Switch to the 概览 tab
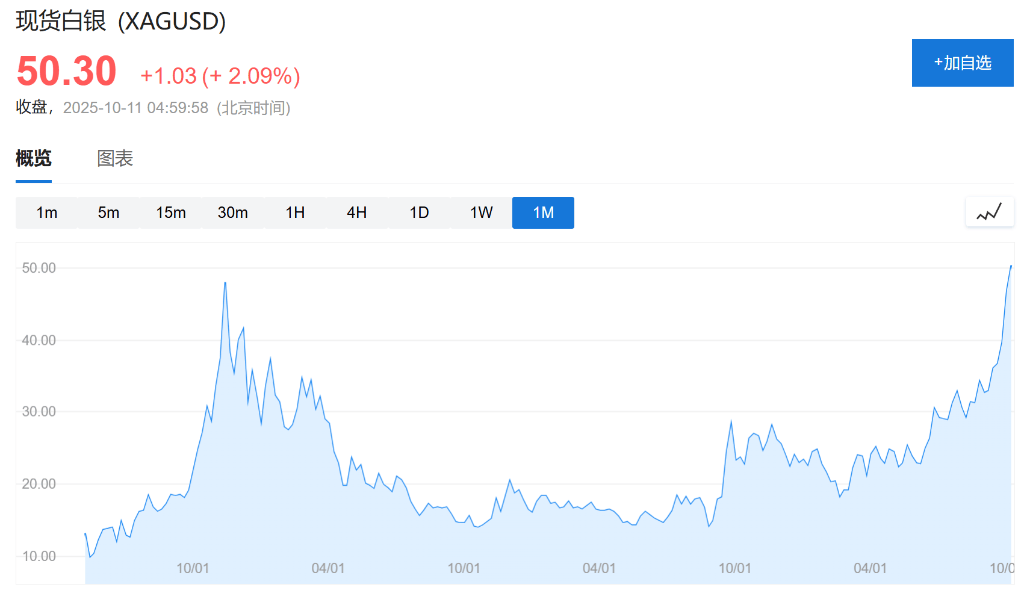Viewport: 1024px width, 593px height. pyautogui.click(x=33, y=158)
